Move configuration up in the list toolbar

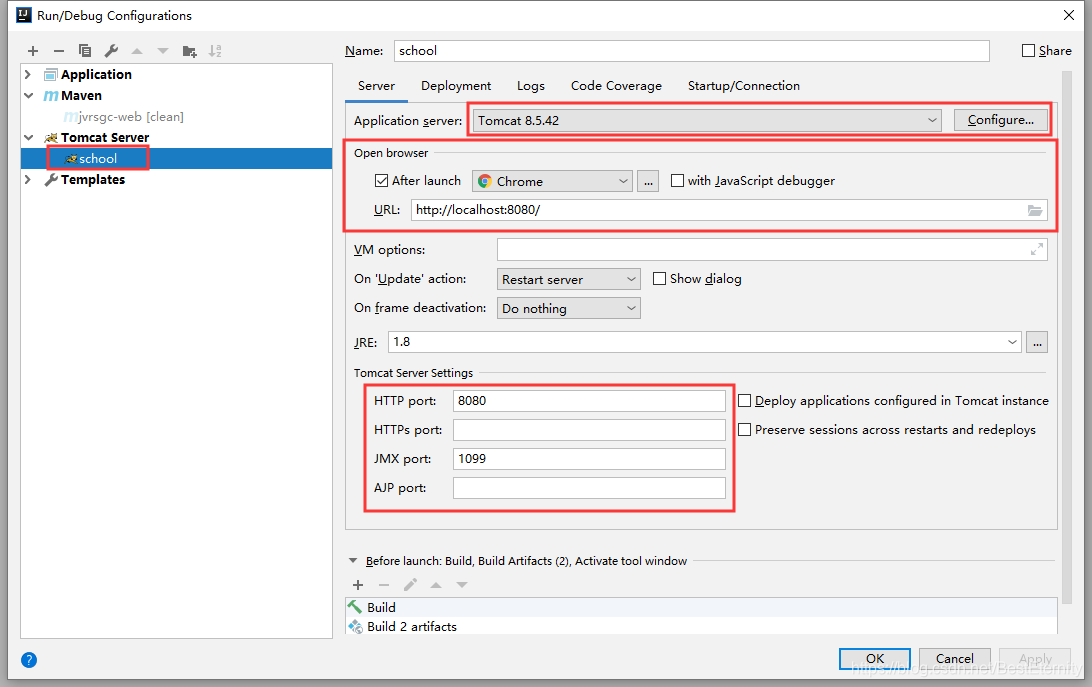pyautogui.click(x=137, y=51)
